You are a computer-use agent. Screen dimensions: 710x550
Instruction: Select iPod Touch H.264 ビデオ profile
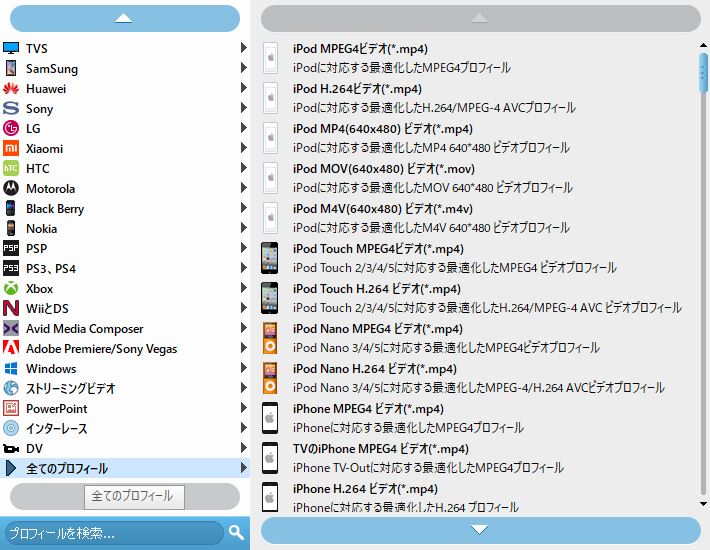tap(478, 298)
